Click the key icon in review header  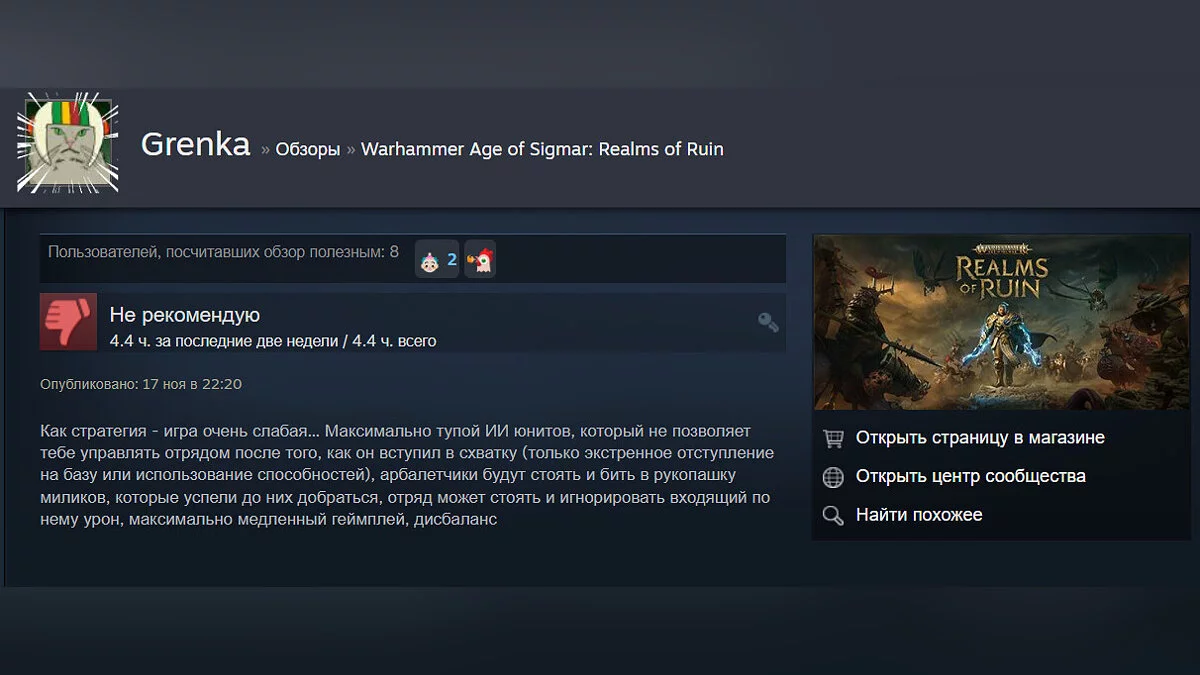coord(768,322)
